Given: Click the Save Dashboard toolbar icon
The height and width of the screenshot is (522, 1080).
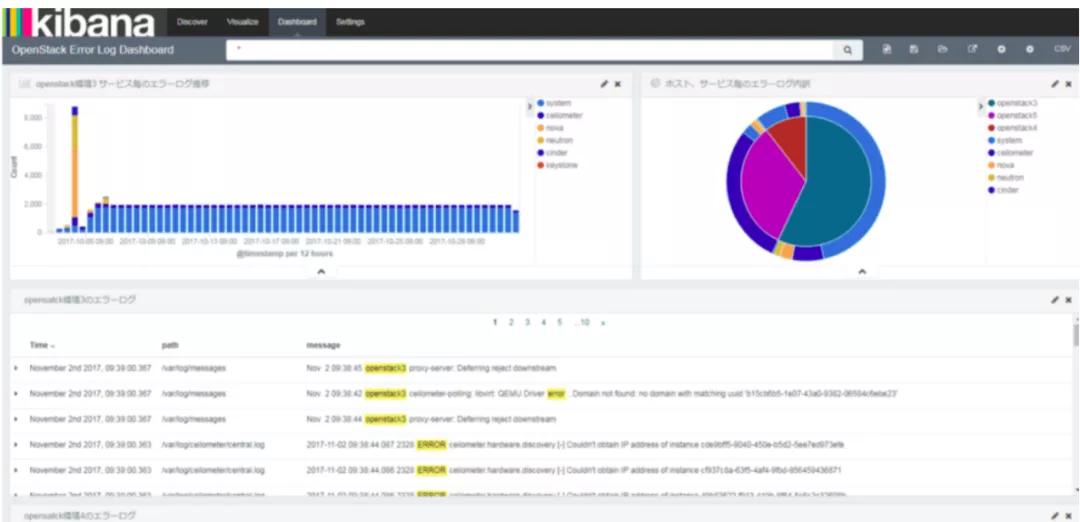Looking at the screenshot, I should (913, 50).
